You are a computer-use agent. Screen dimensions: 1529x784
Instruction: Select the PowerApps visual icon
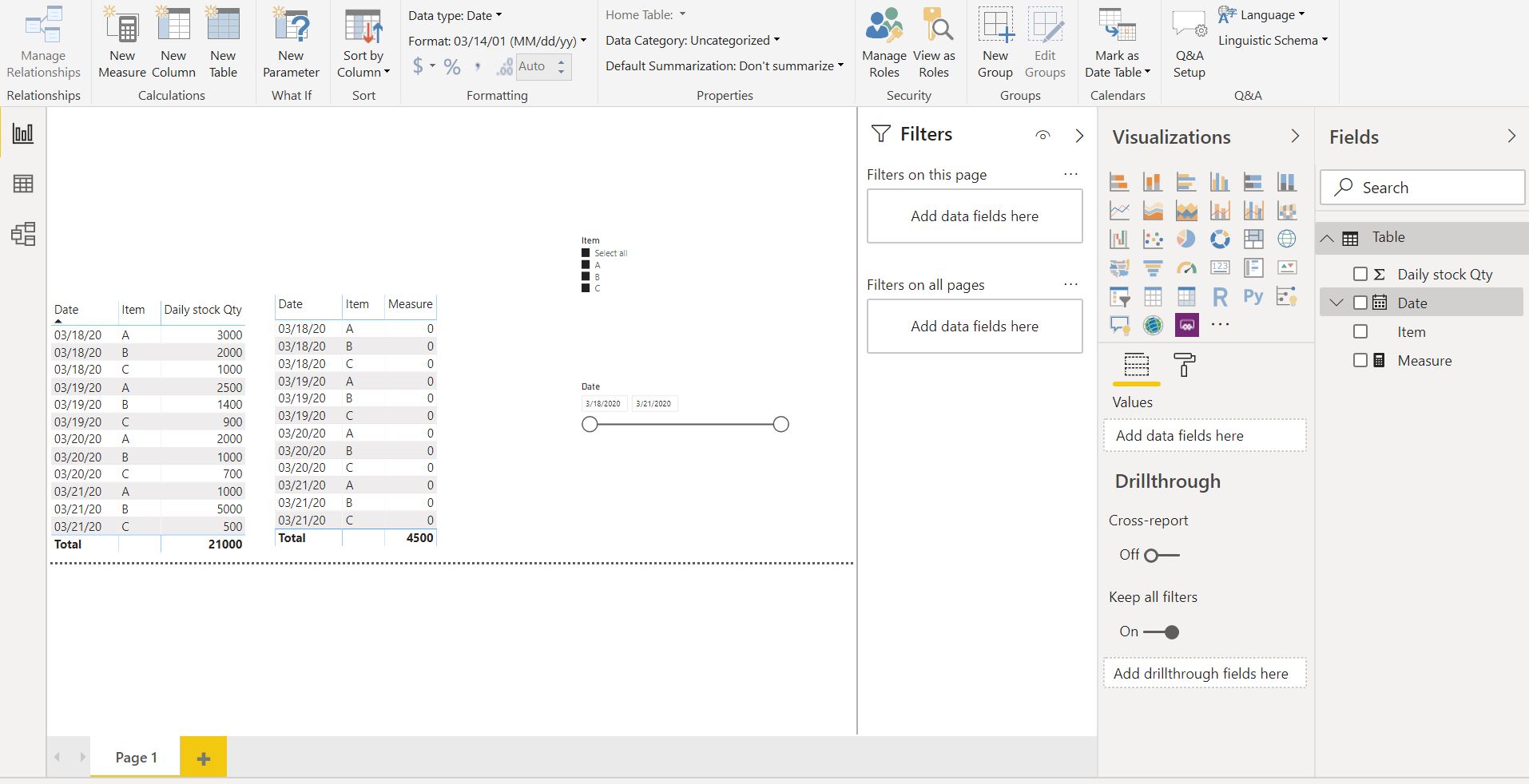(x=1186, y=325)
